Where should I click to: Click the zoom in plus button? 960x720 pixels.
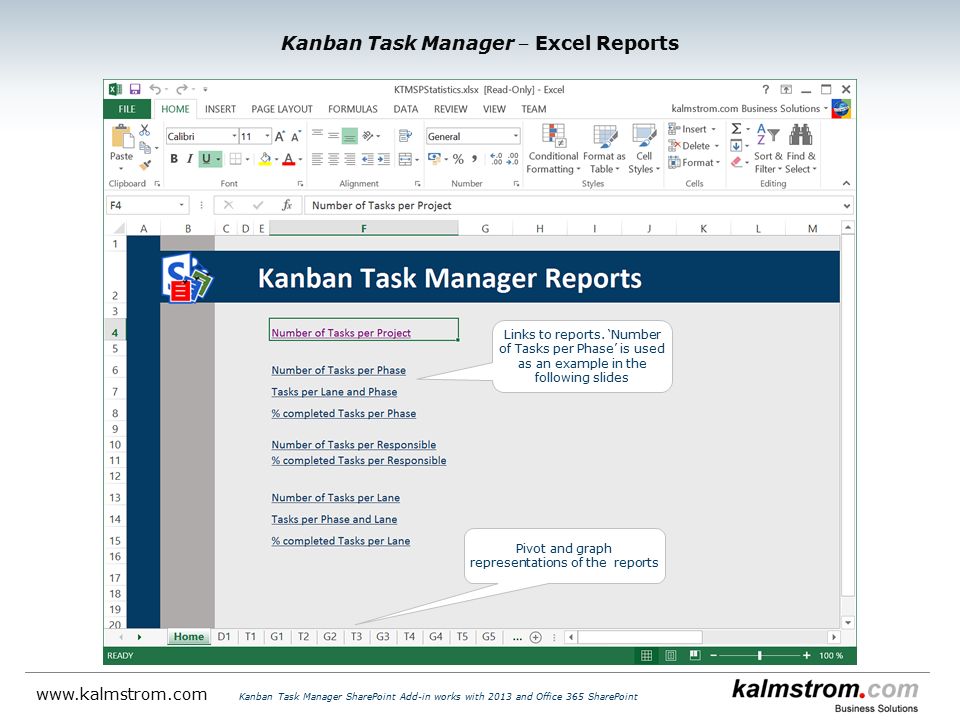(x=806, y=656)
